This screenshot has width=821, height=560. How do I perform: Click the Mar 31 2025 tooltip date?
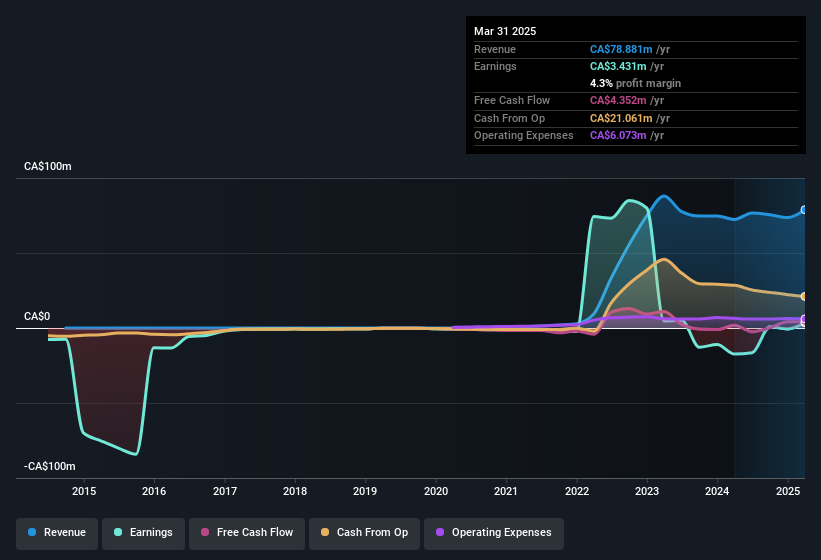point(505,31)
